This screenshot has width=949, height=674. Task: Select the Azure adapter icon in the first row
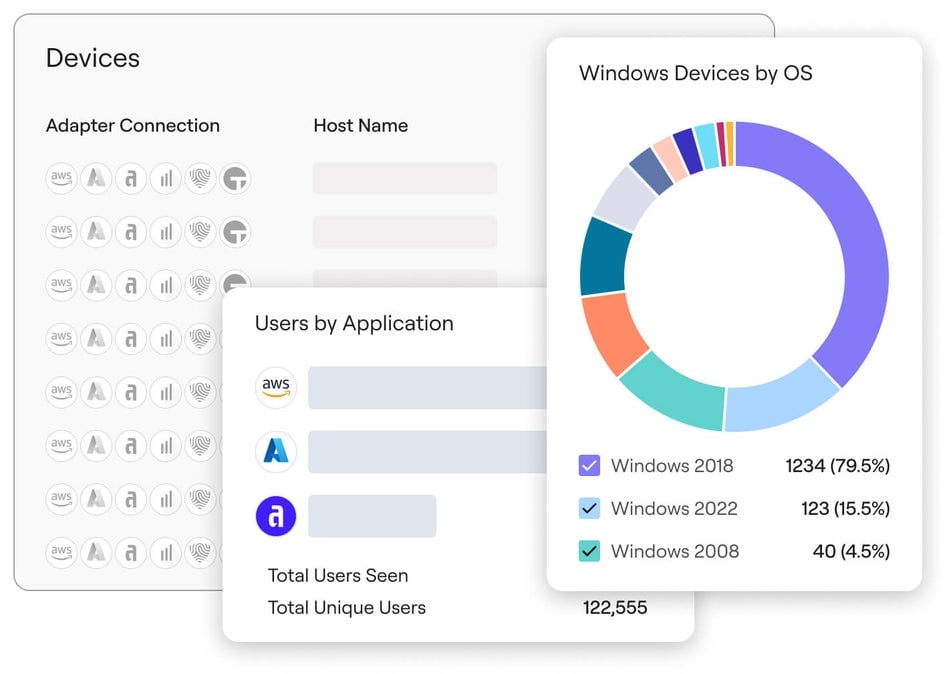96,177
